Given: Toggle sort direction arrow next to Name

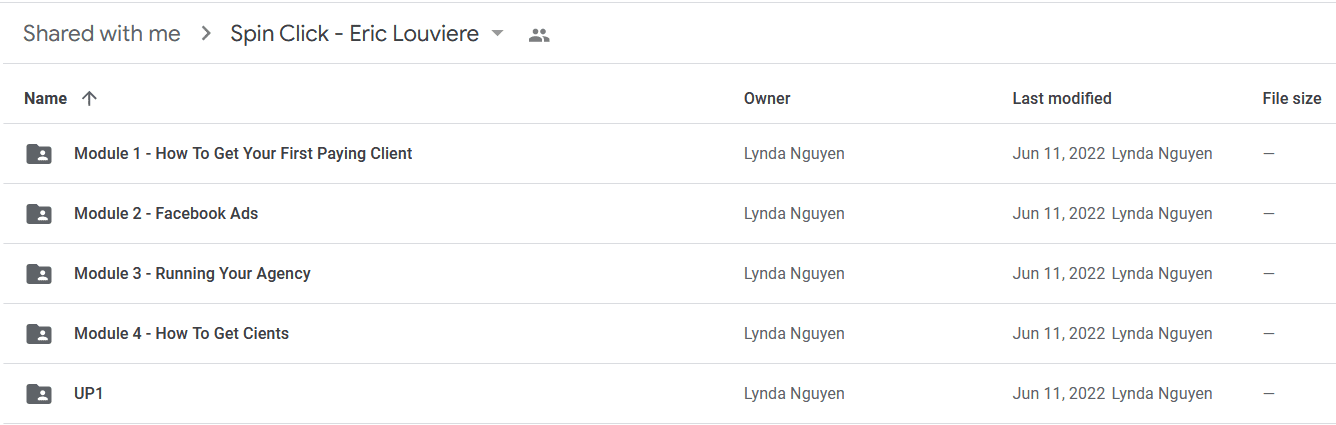Looking at the screenshot, I should [89, 98].
